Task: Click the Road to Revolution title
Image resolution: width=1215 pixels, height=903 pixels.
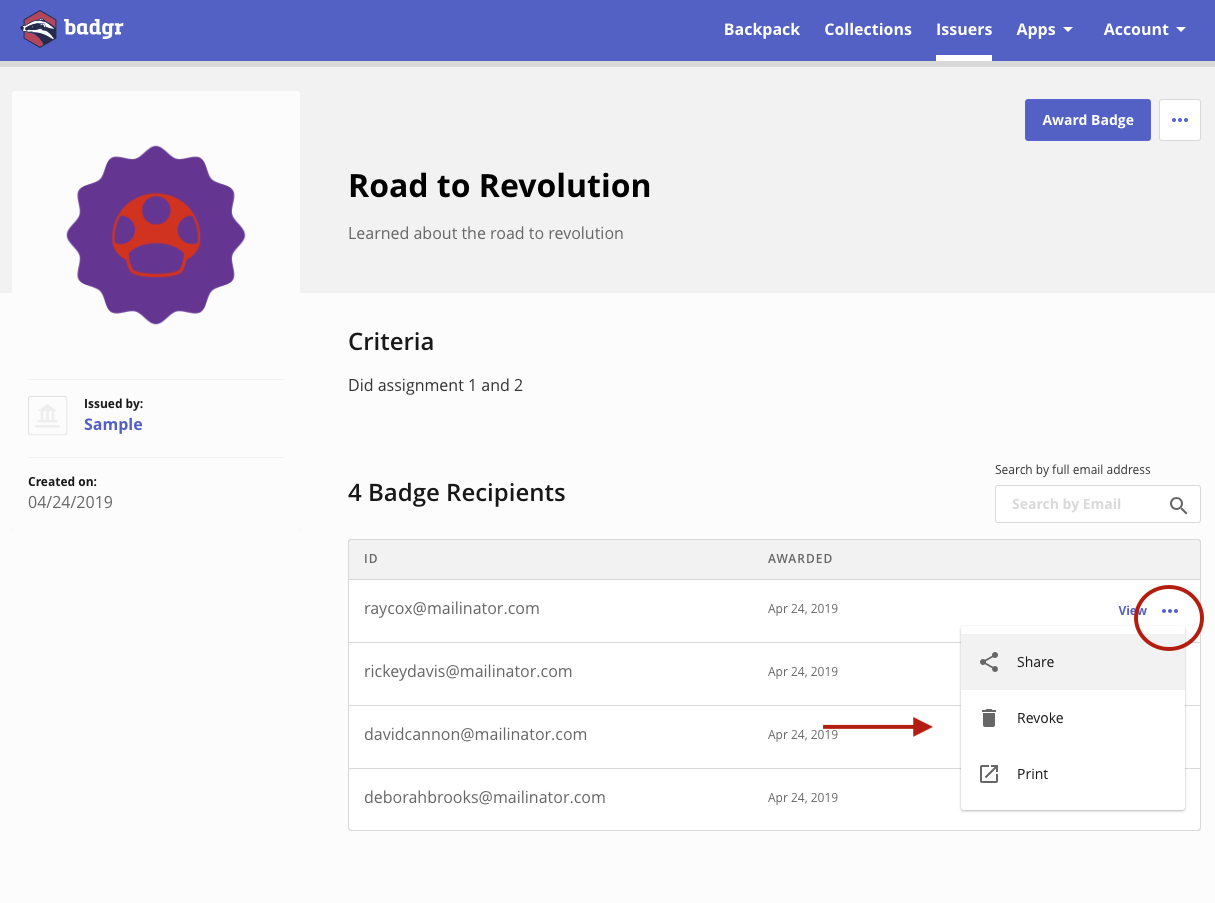Action: 499,186
